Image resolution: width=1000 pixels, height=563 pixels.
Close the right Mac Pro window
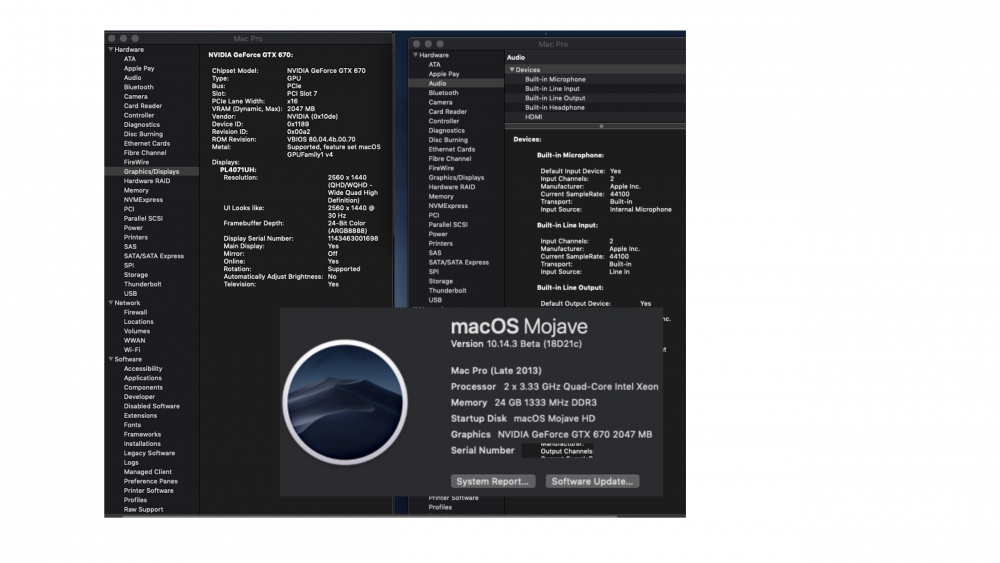click(416, 44)
